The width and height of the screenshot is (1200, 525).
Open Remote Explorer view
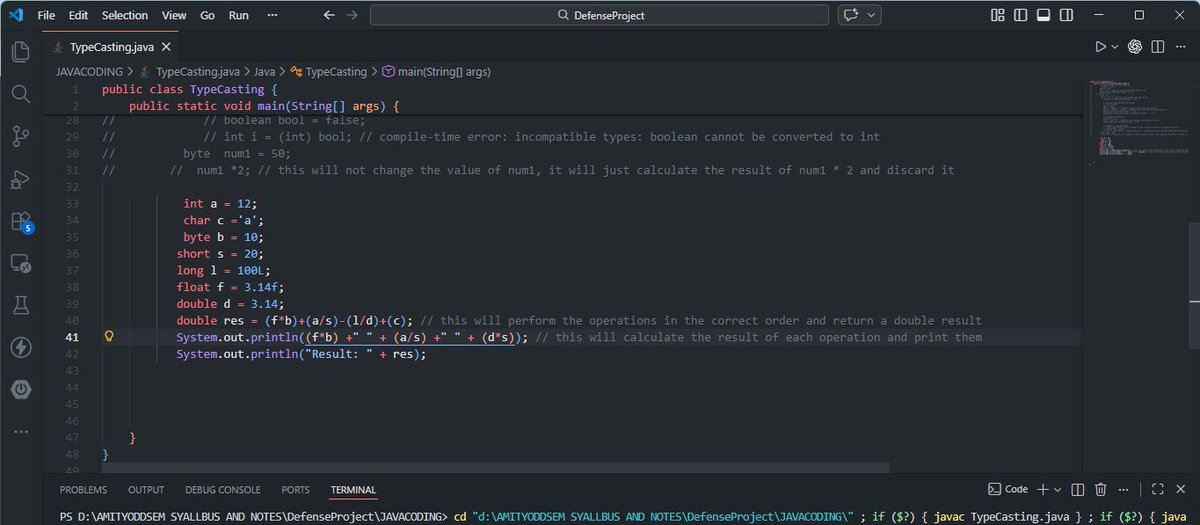(20, 263)
